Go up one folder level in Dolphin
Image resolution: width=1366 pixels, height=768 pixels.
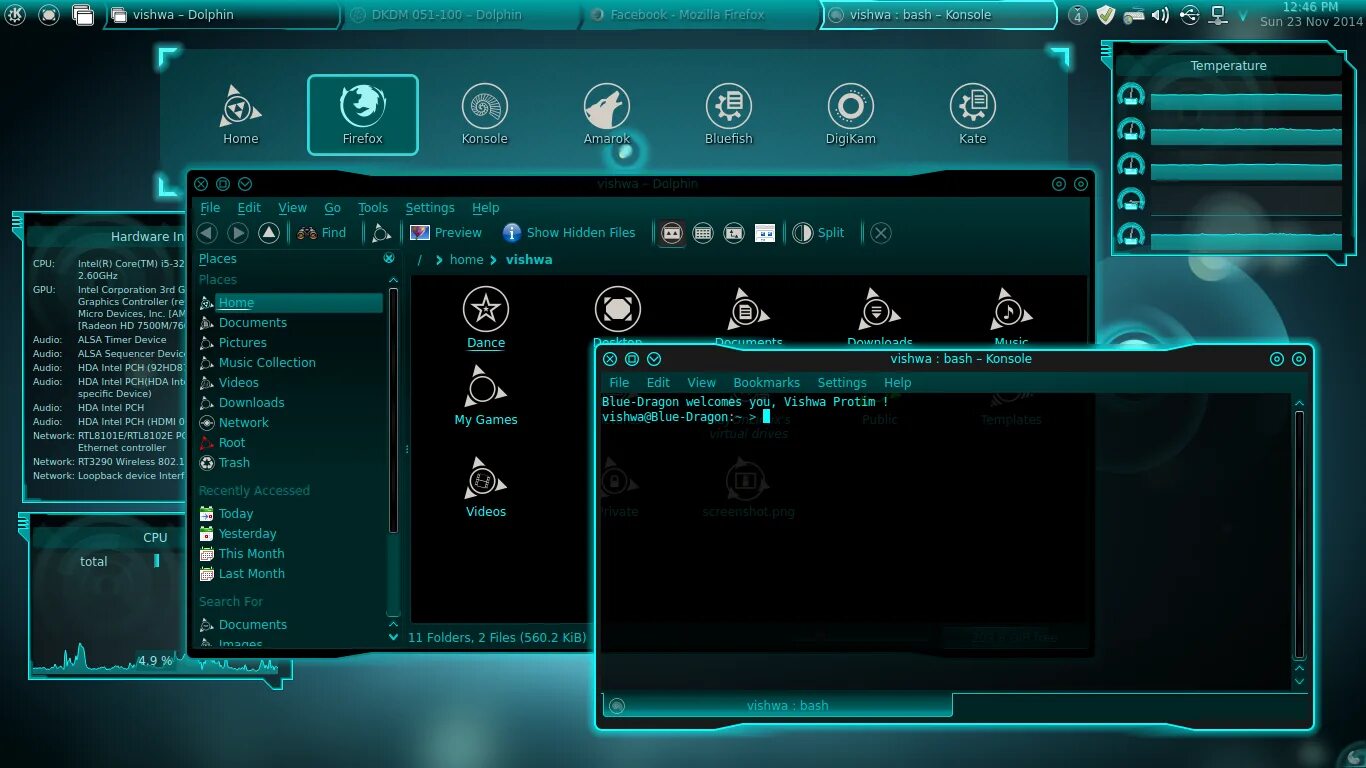click(269, 233)
